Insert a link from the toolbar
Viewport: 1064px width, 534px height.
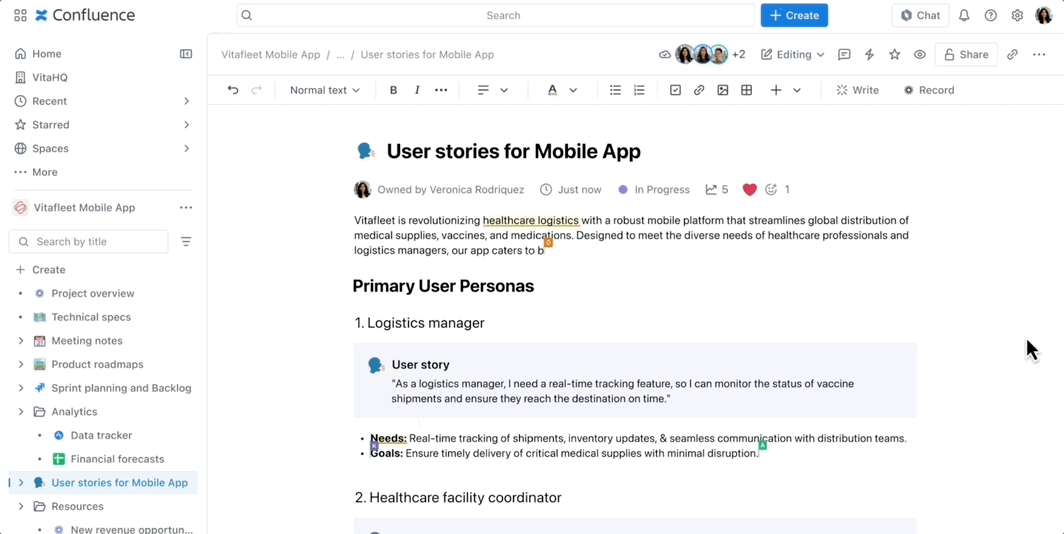(x=699, y=90)
